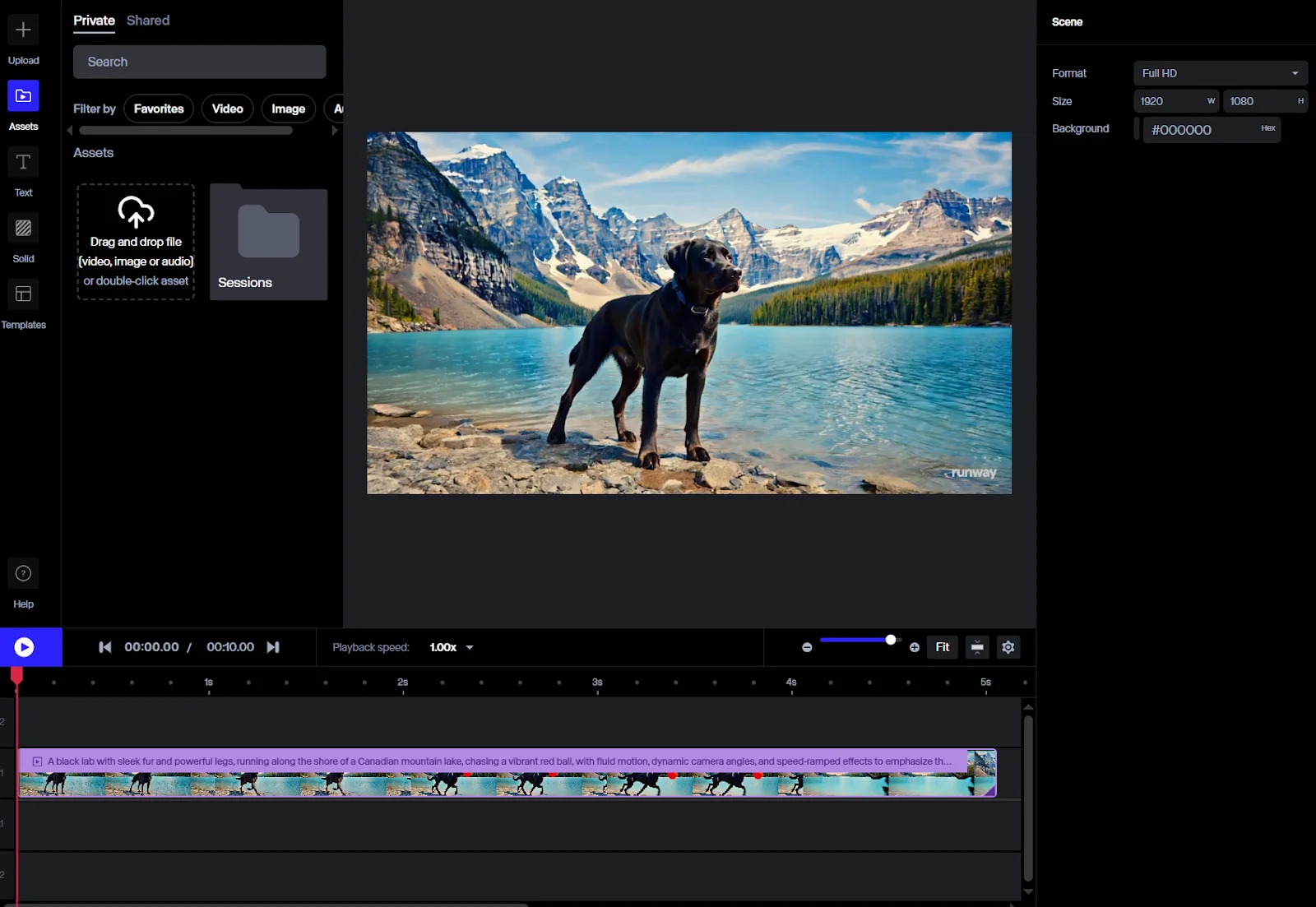Filter assets by Image

tap(289, 109)
